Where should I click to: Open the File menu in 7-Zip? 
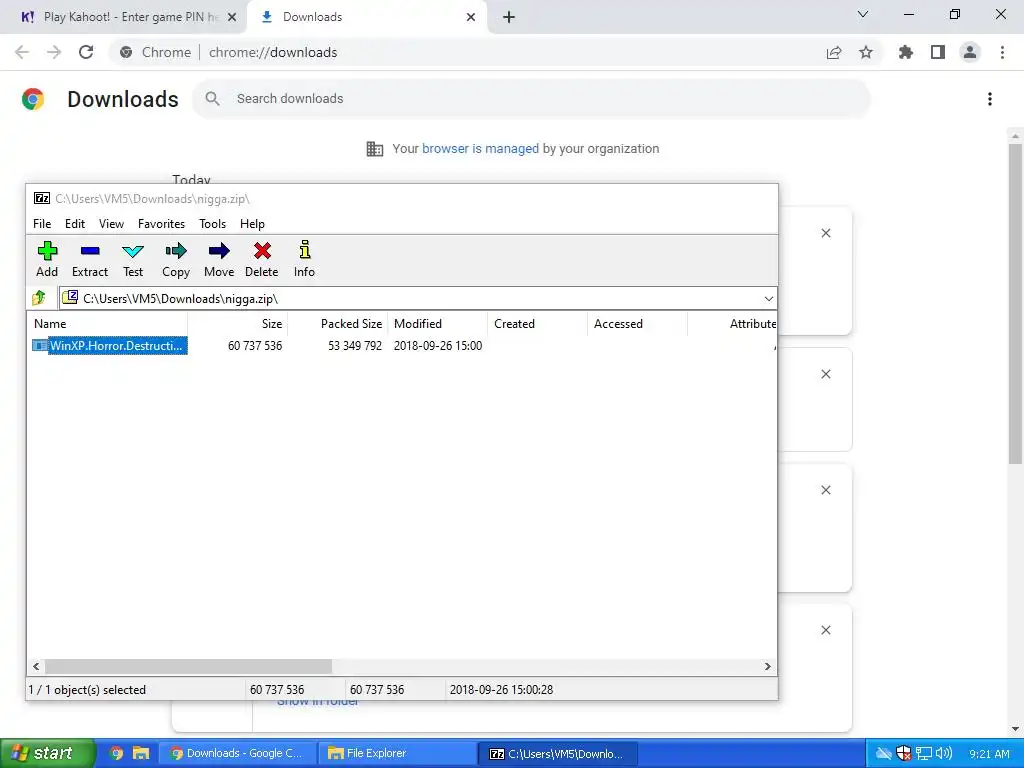pos(42,224)
